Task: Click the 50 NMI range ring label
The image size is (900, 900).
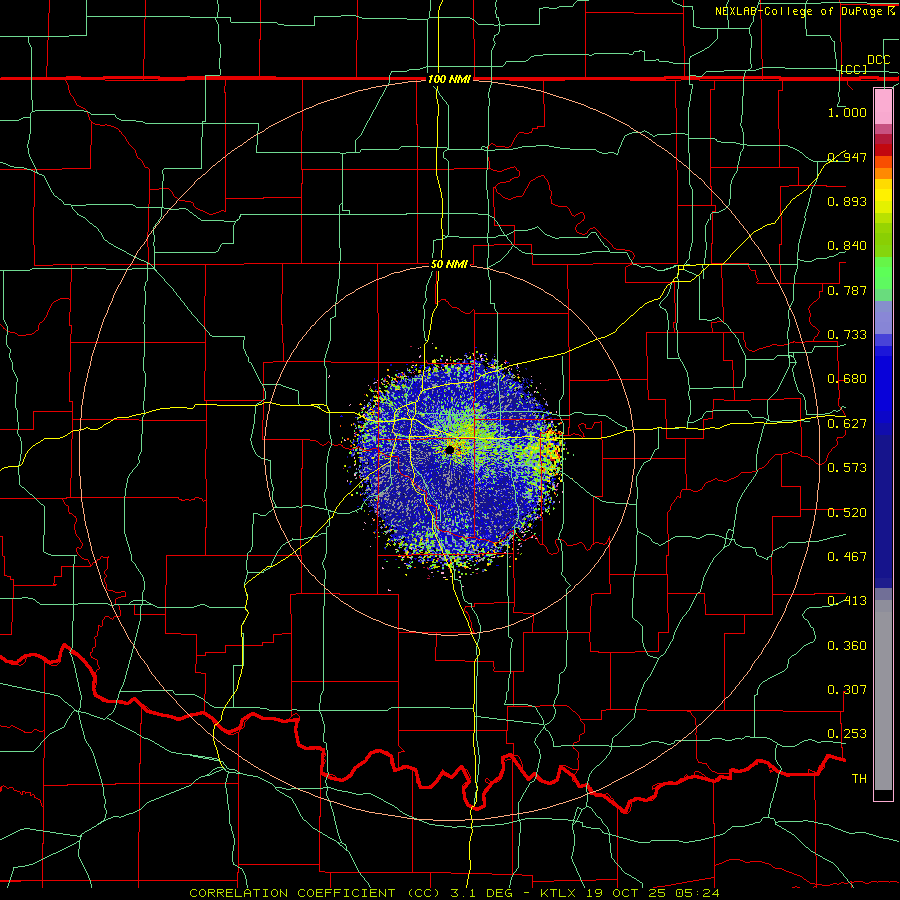Action: [x=449, y=265]
